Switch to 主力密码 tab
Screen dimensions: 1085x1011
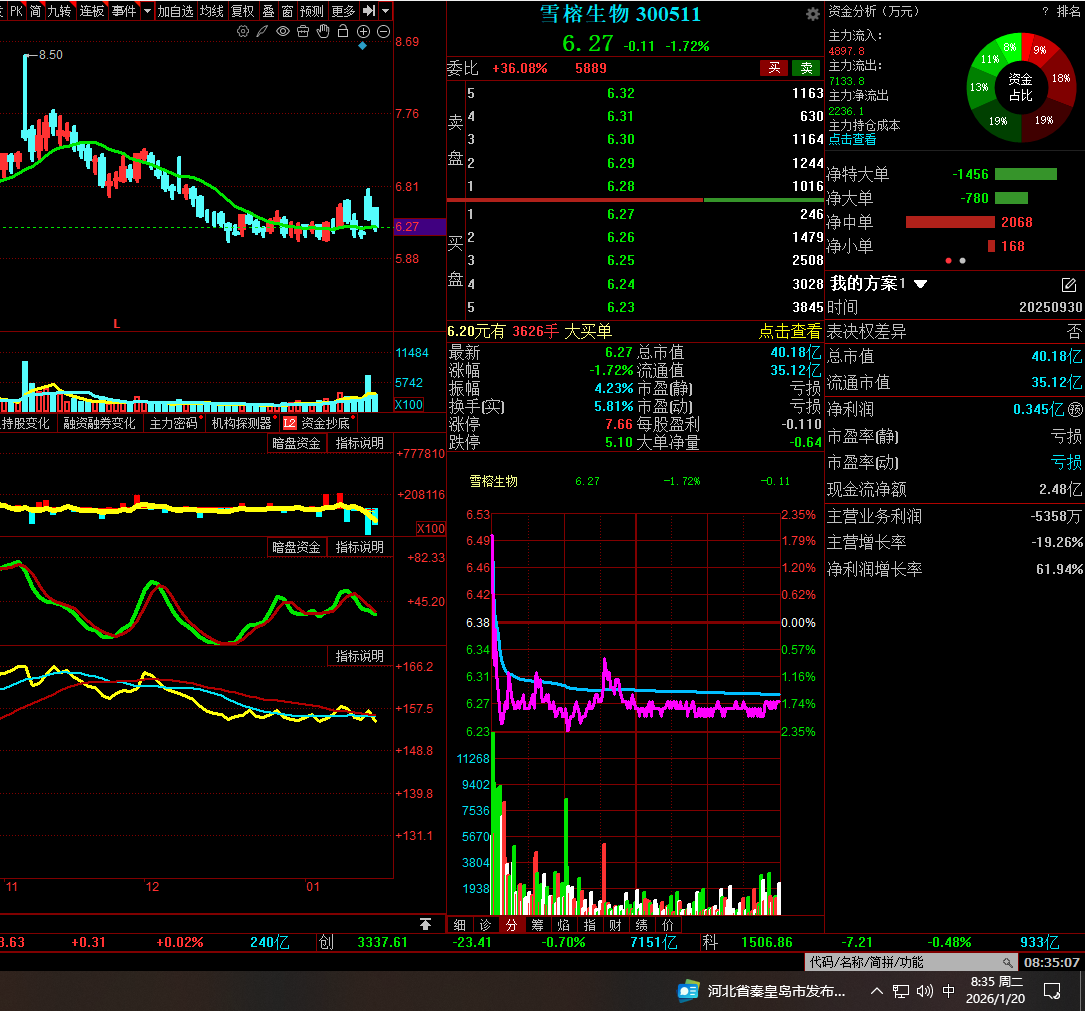click(x=174, y=423)
